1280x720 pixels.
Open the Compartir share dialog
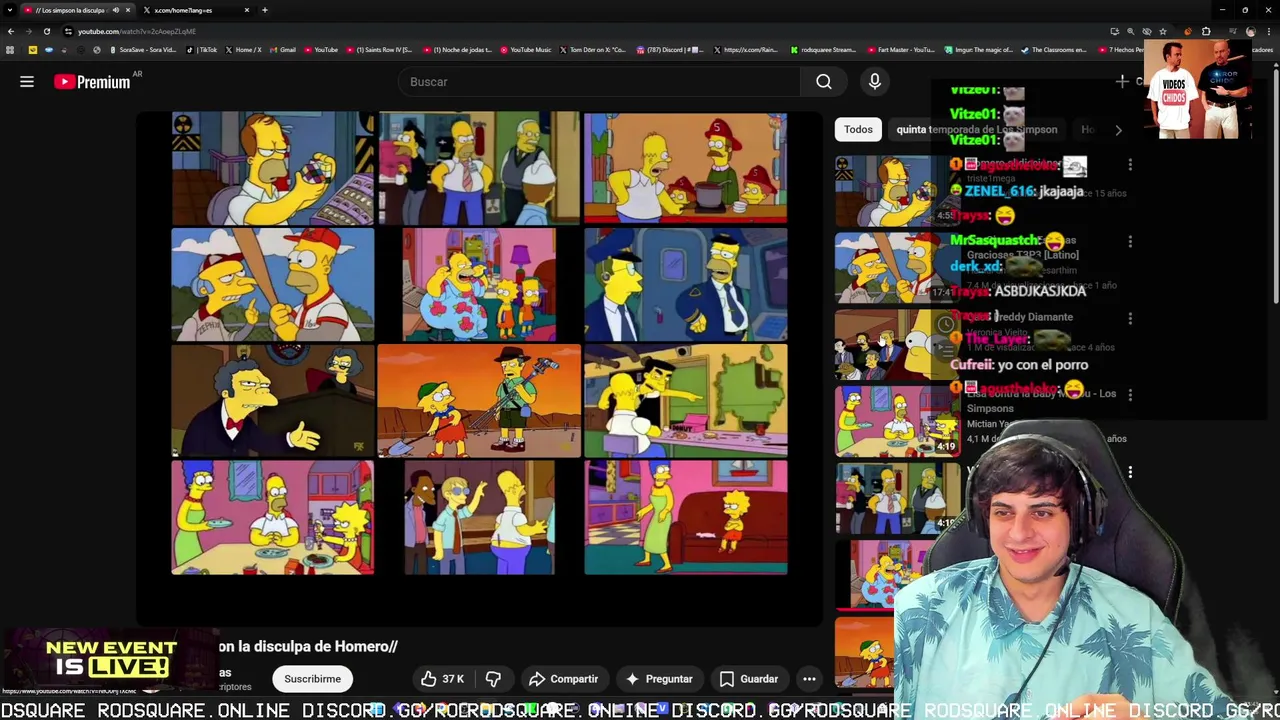click(x=563, y=679)
